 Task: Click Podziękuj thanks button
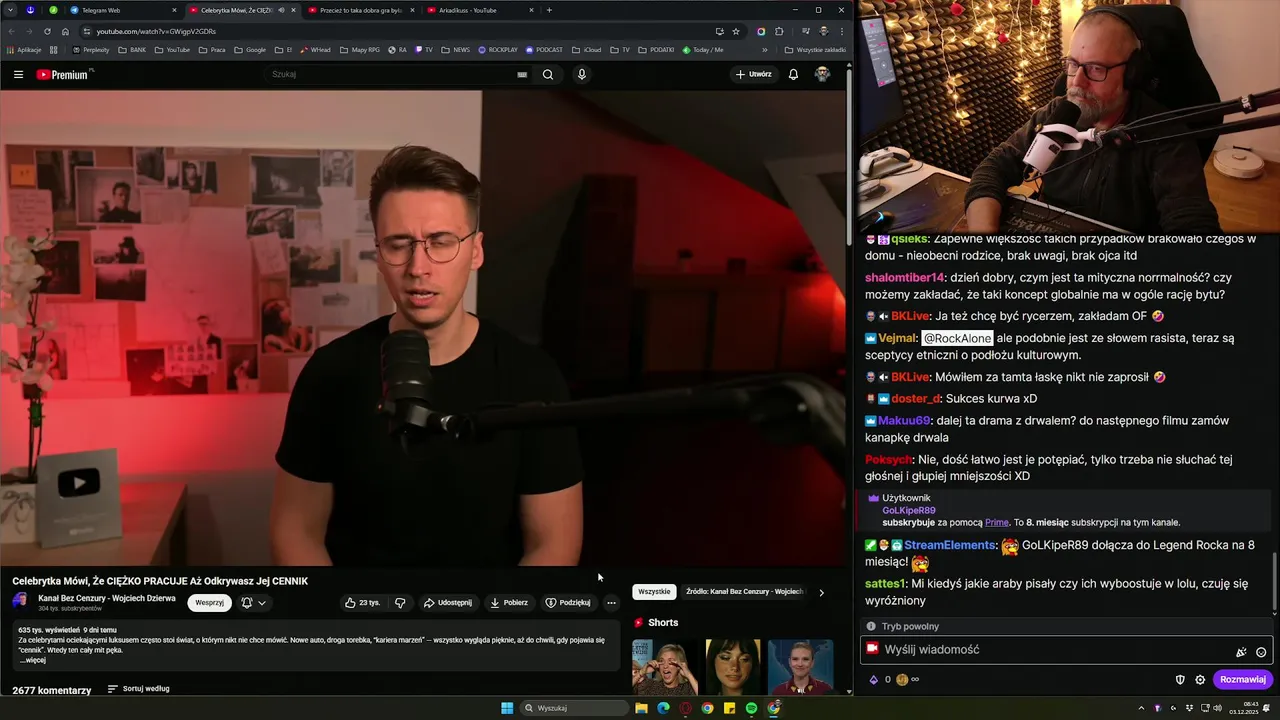[567, 603]
